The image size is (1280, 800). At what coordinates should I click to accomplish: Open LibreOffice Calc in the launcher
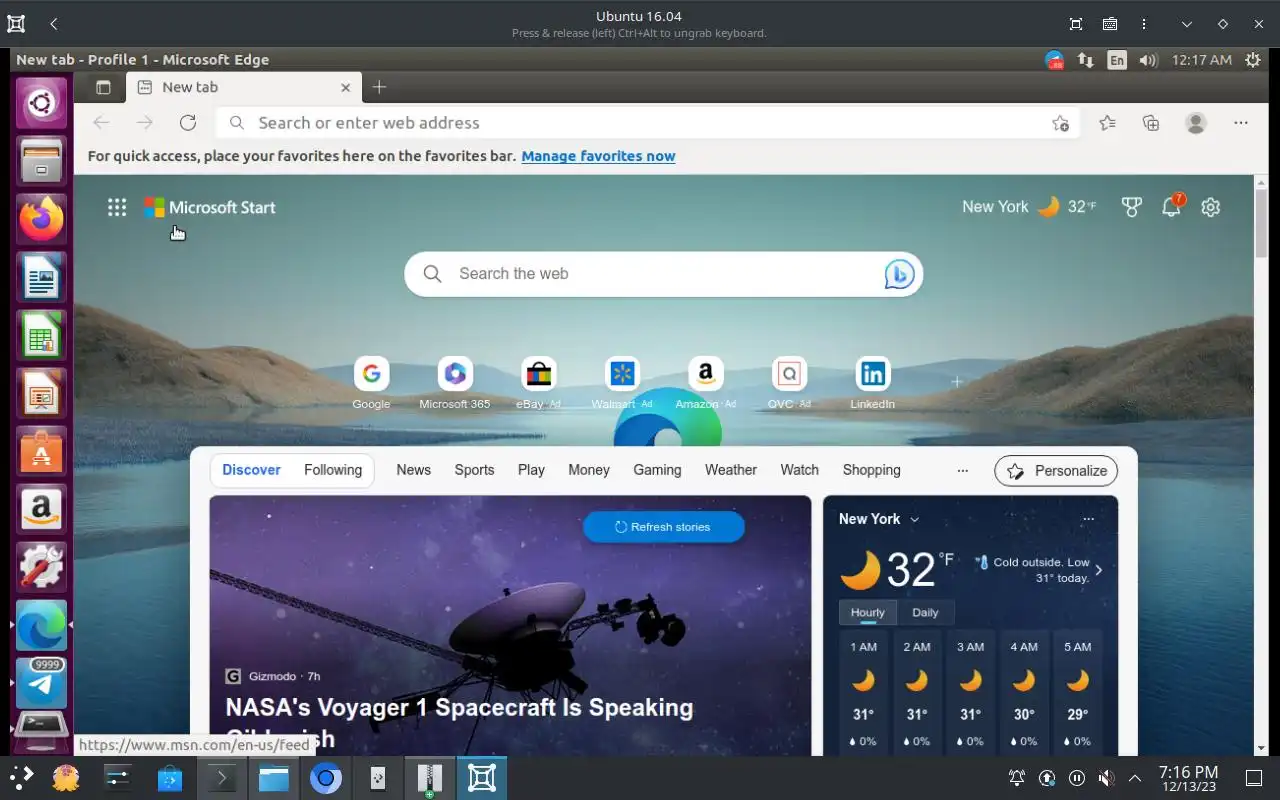tap(41, 335)
